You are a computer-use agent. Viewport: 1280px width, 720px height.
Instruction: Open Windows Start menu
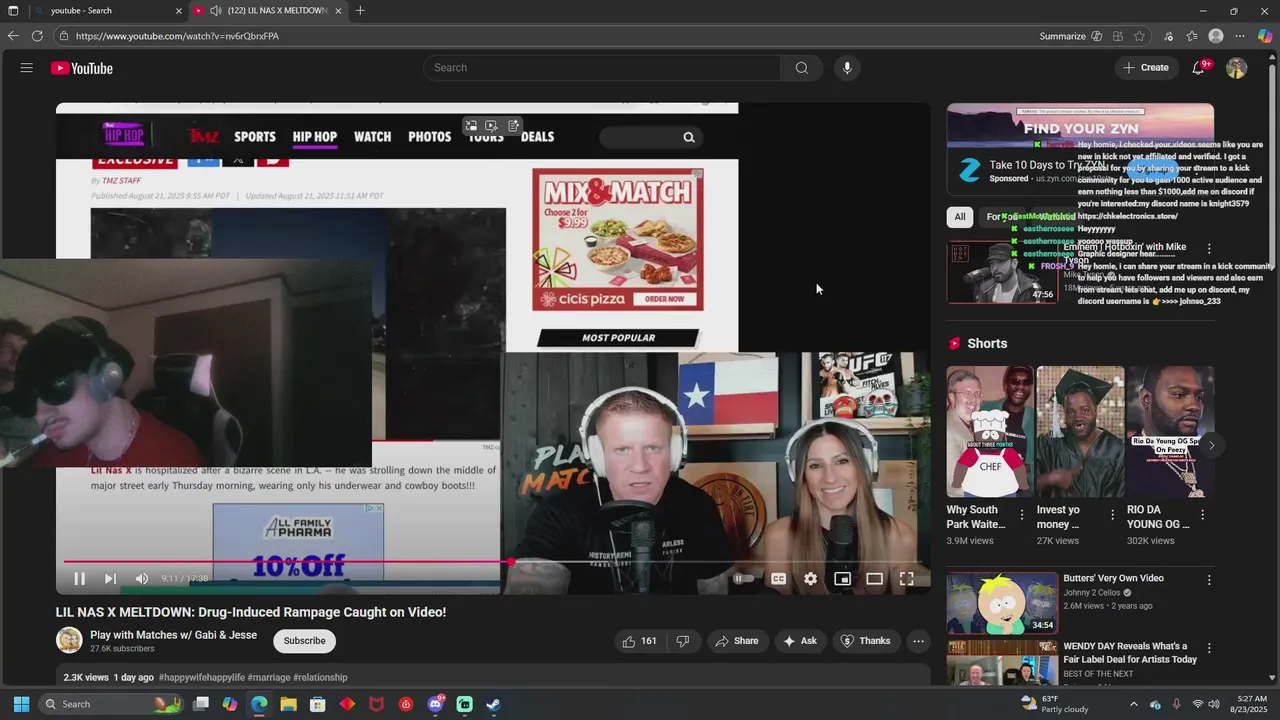(x=21, y=704)
